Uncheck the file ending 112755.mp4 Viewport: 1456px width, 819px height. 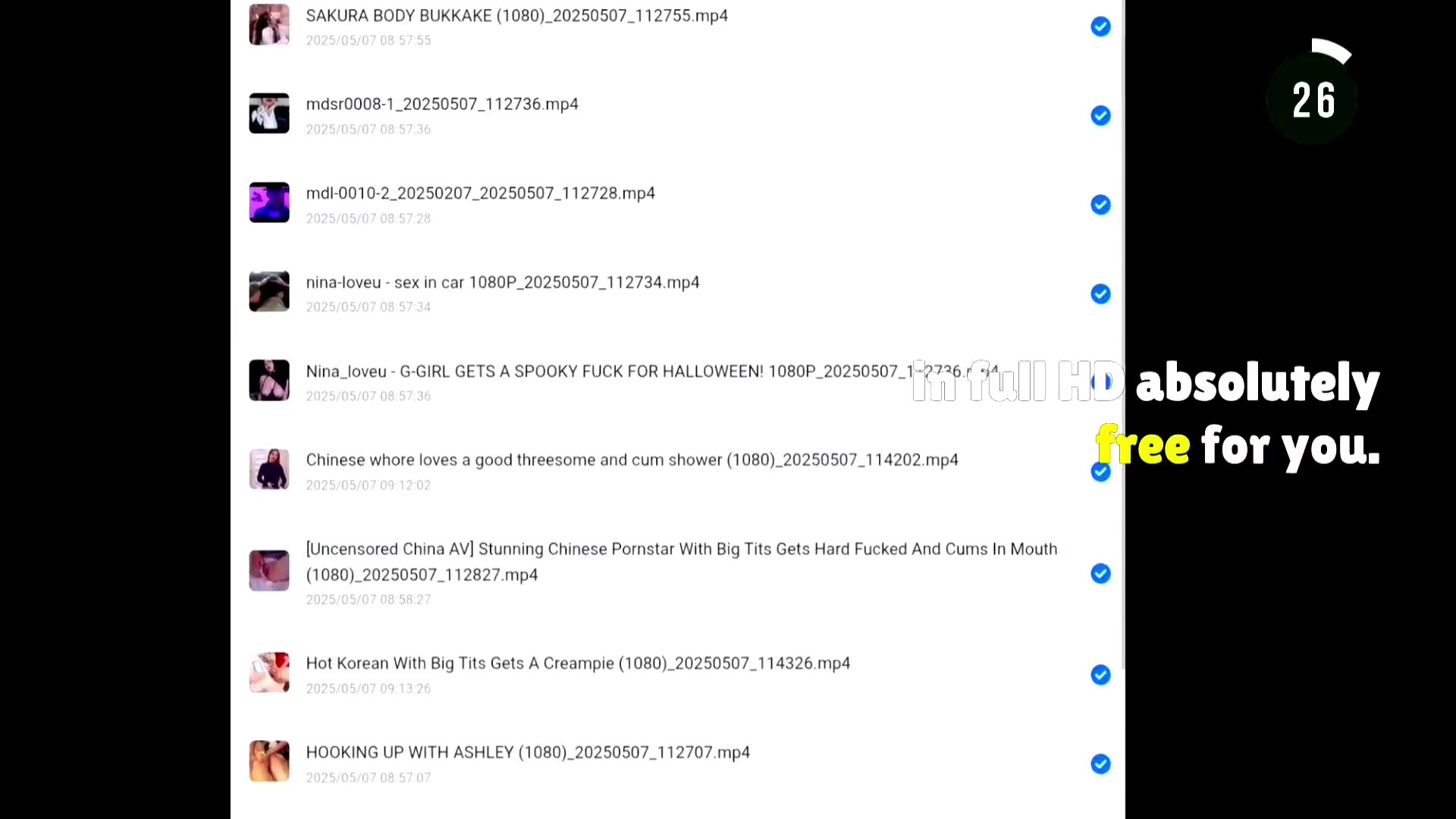(1100, 27)
